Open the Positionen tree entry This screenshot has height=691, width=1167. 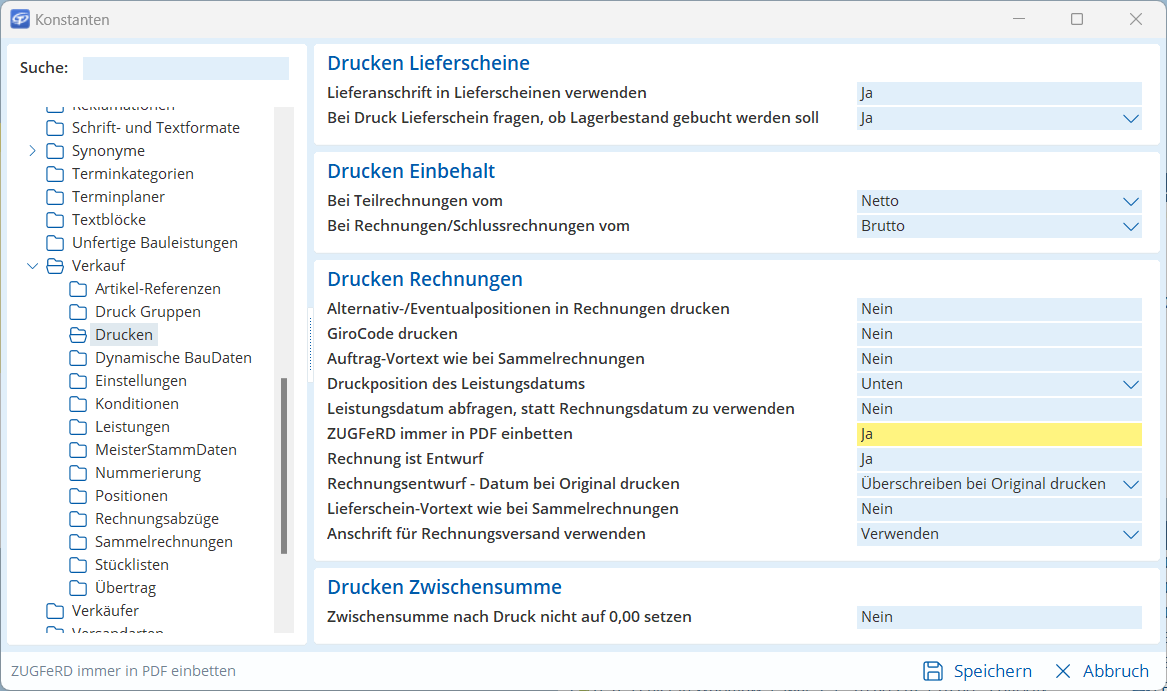[131, 496]
